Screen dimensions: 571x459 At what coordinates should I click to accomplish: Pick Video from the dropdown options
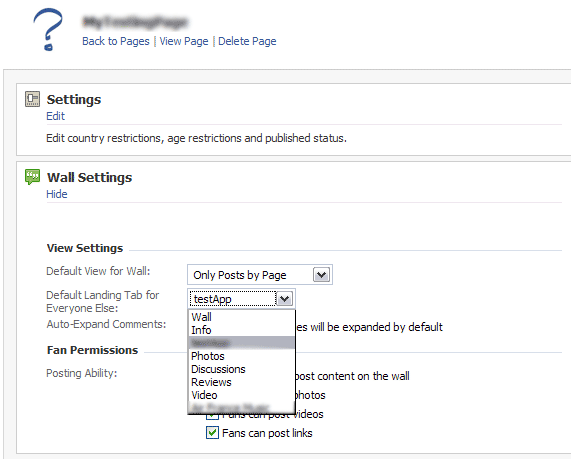204,395
